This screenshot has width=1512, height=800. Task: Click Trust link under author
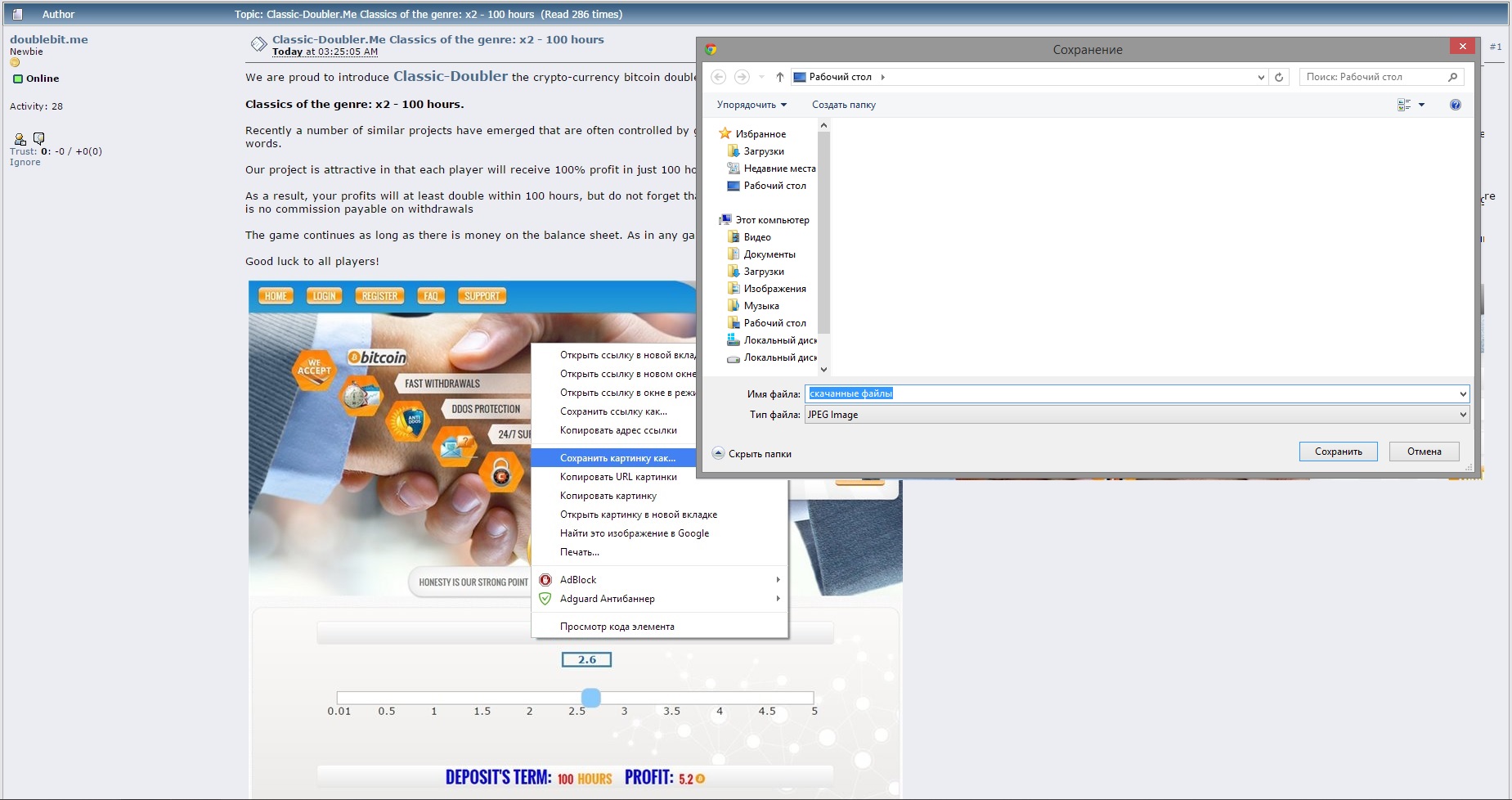pyautogui.click(x=23, y=151)
